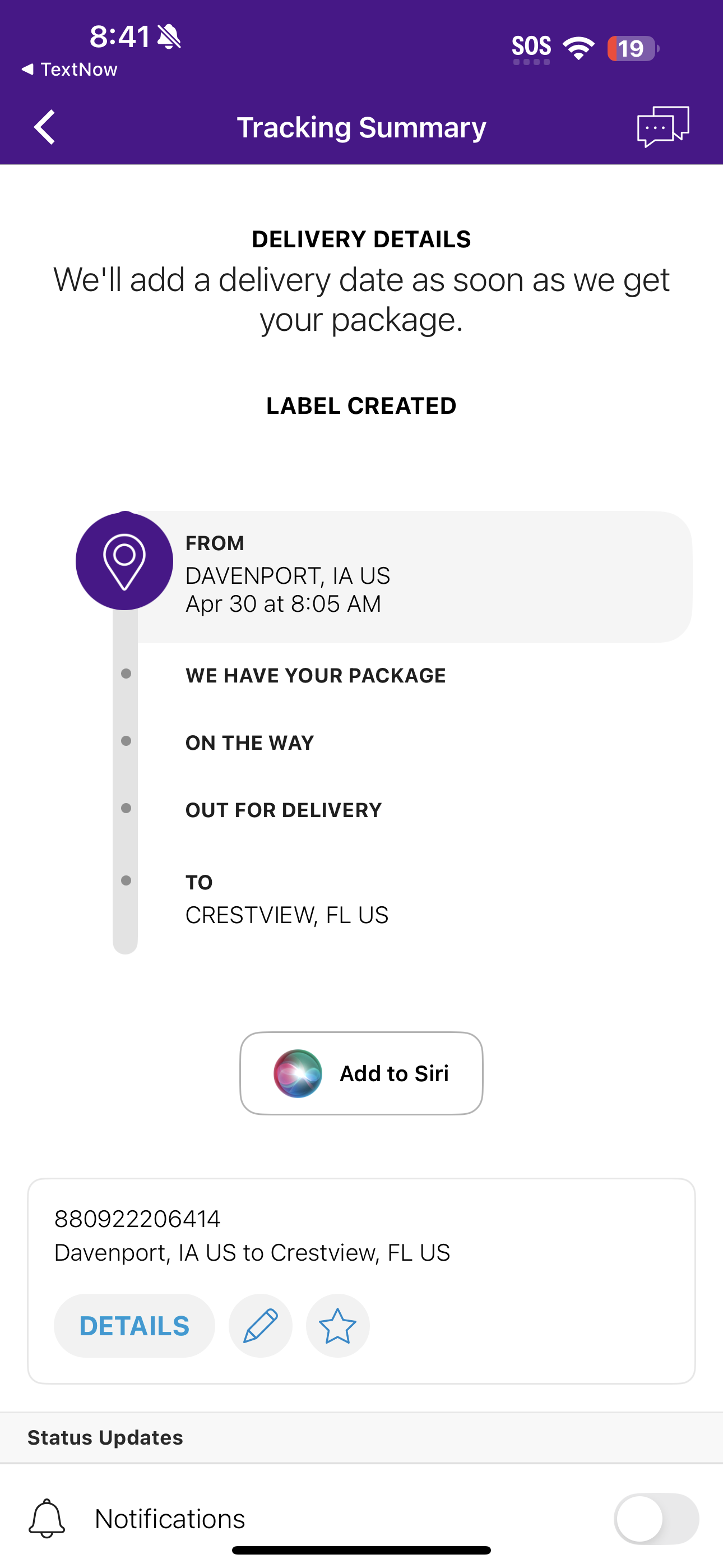
Task: Tap the WE HAVE YOUR PACKAGE step
Action: pos(315,675)
